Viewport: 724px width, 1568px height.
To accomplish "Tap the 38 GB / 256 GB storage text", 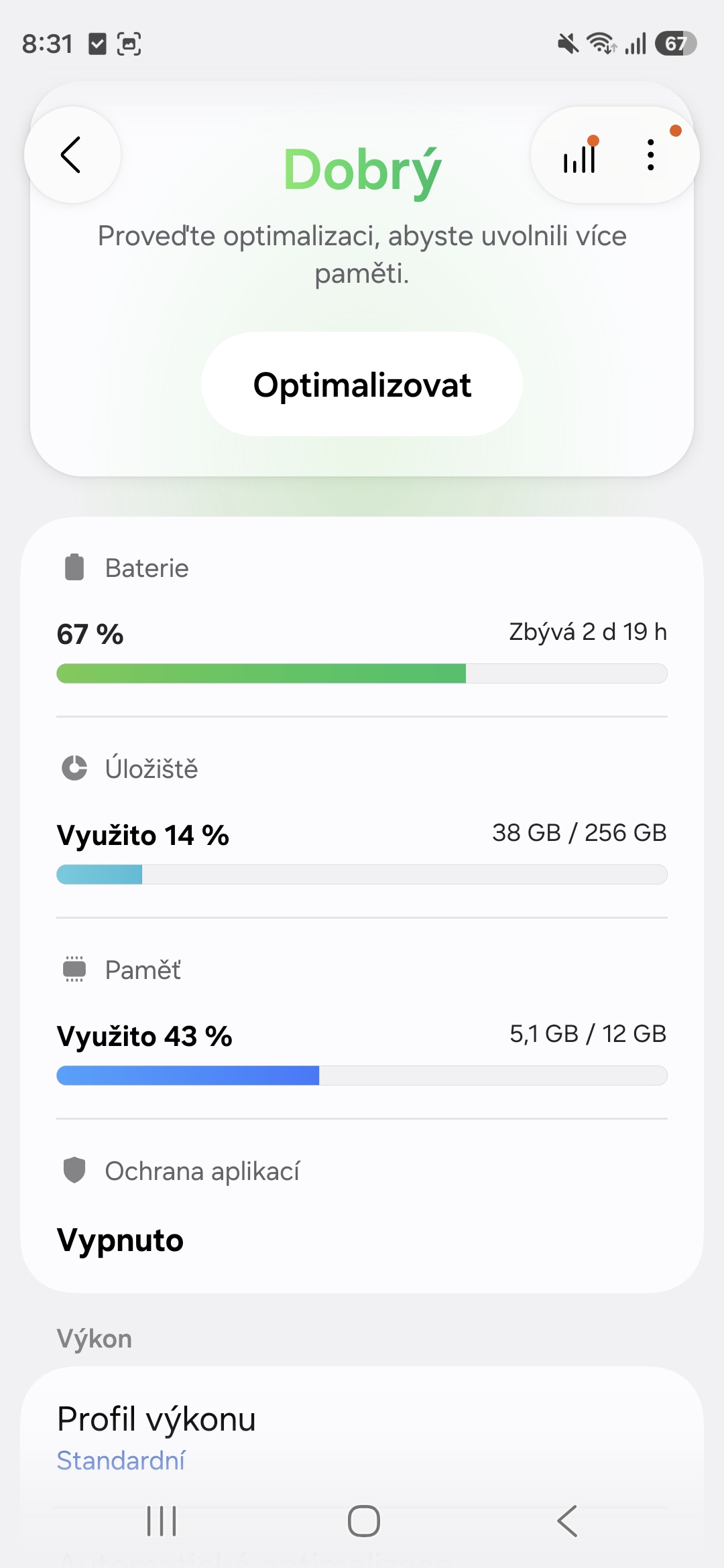I will pos(580,833).
